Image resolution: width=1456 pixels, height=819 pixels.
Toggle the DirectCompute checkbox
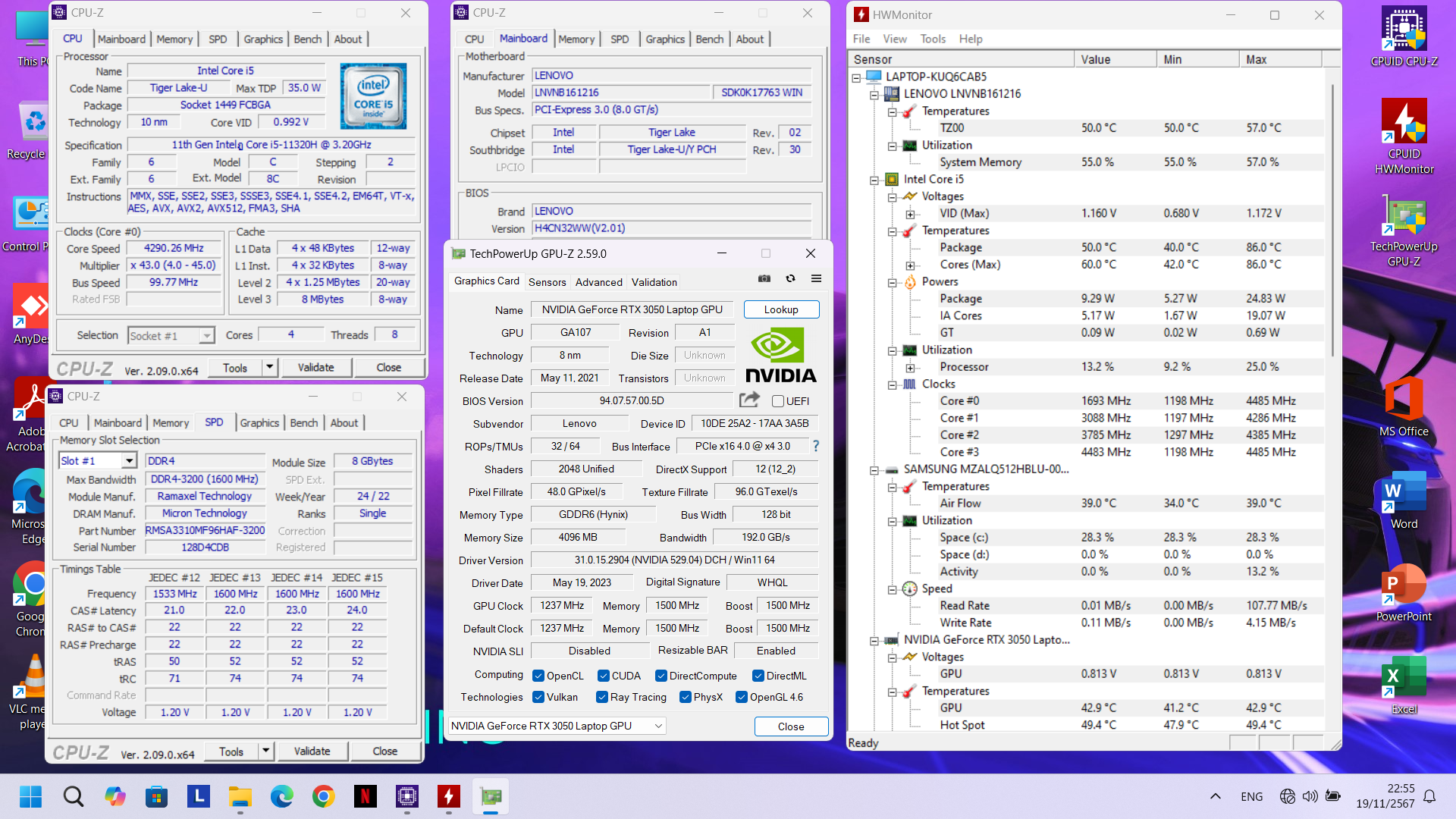point(661,676)
